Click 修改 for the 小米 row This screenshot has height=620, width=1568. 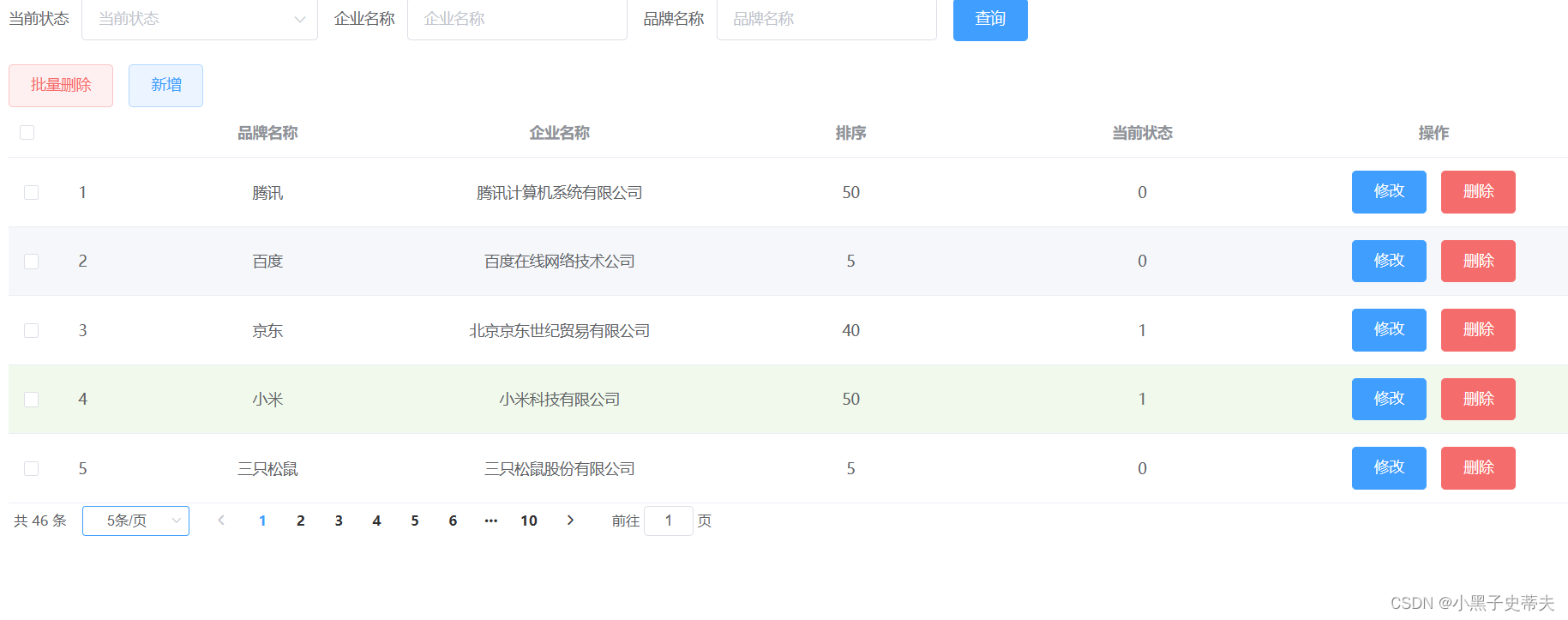1389,399
